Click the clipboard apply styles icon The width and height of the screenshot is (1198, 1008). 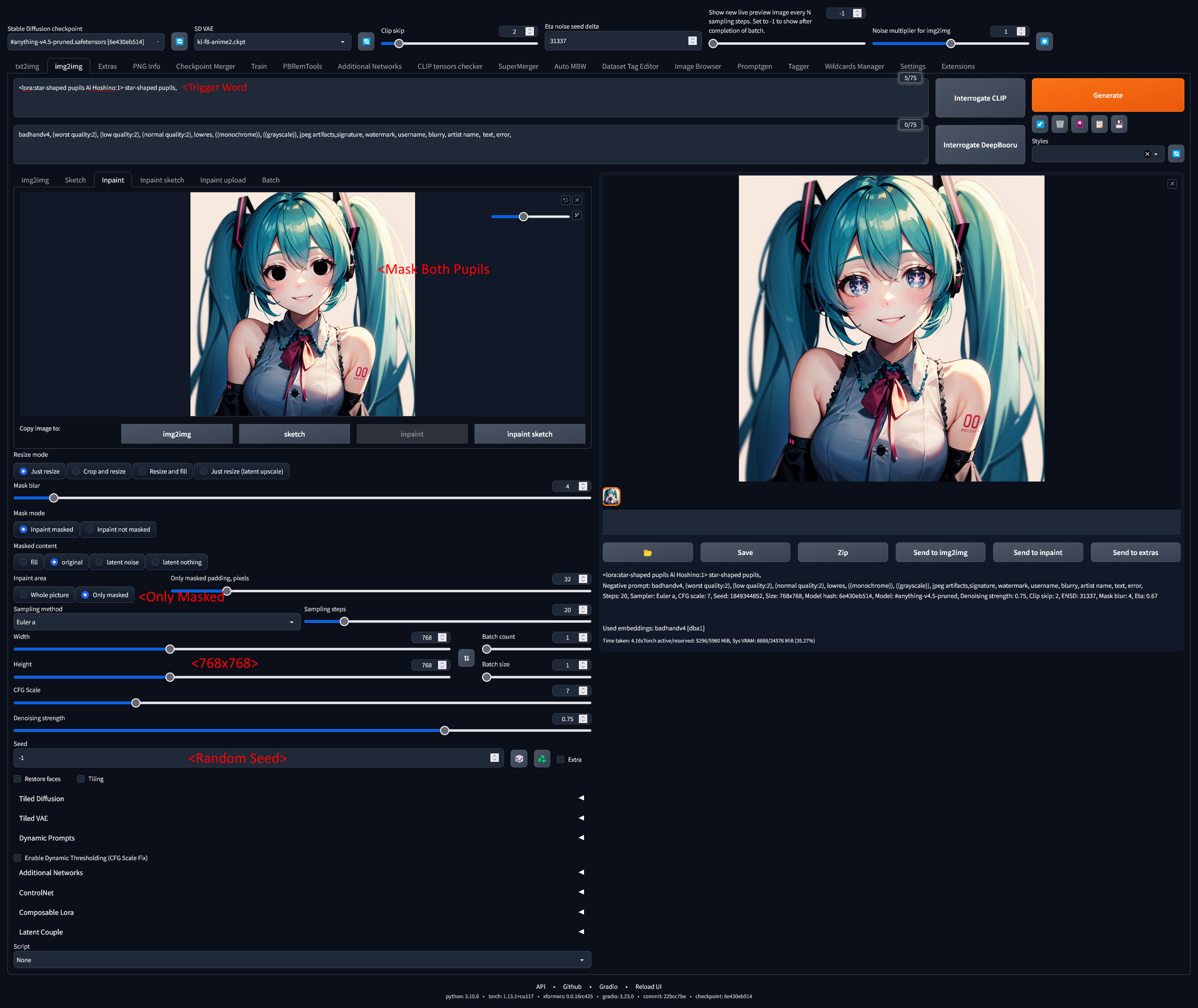(x=1099, y=124)
